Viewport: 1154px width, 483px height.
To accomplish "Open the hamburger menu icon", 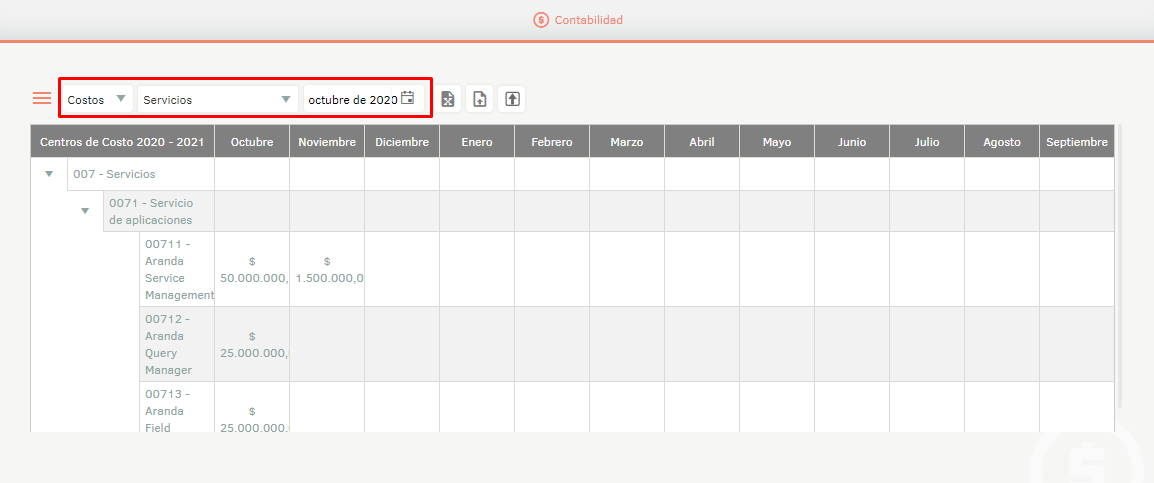I will coord(42,98).
